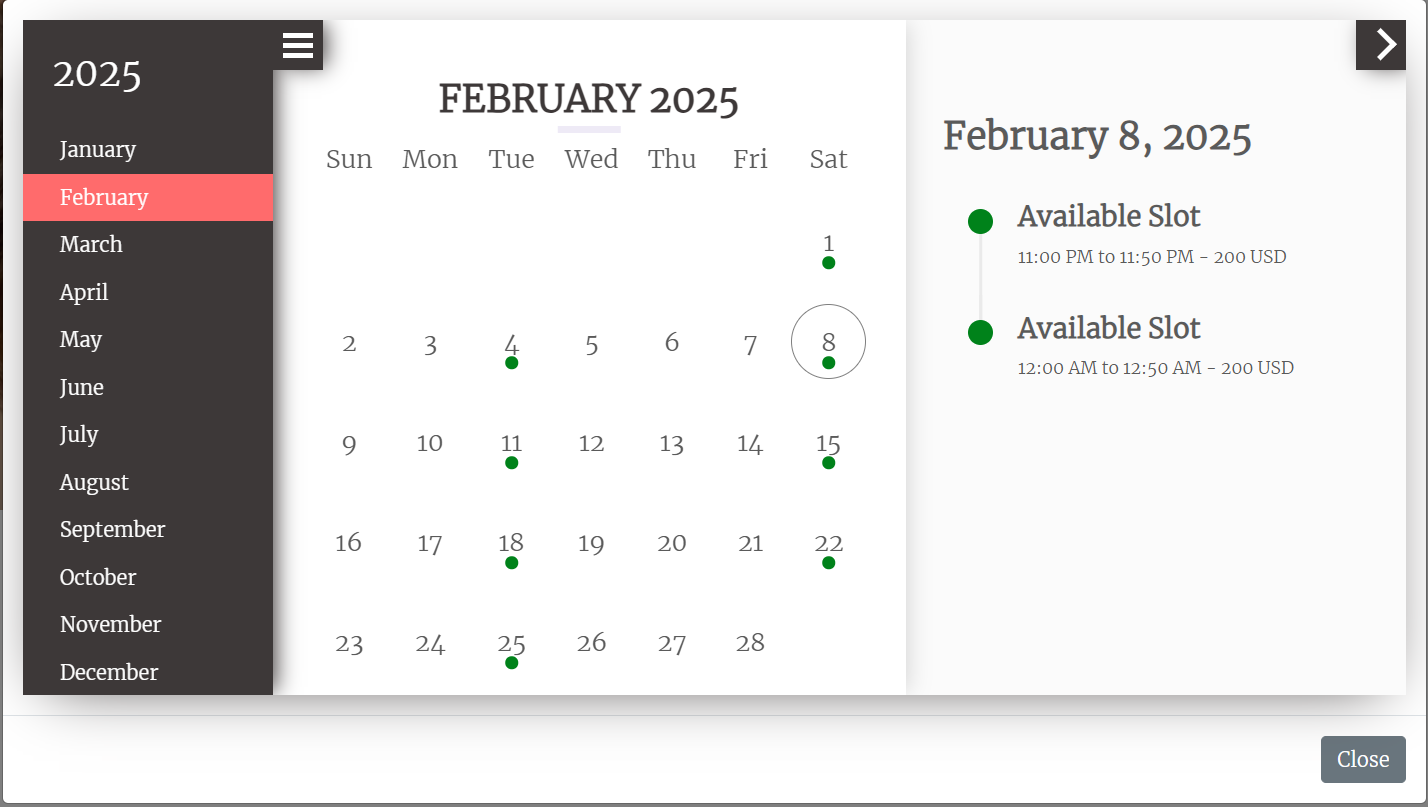Open the 12:00 AM to 12:50 AM slot

tap(1155, 368)
